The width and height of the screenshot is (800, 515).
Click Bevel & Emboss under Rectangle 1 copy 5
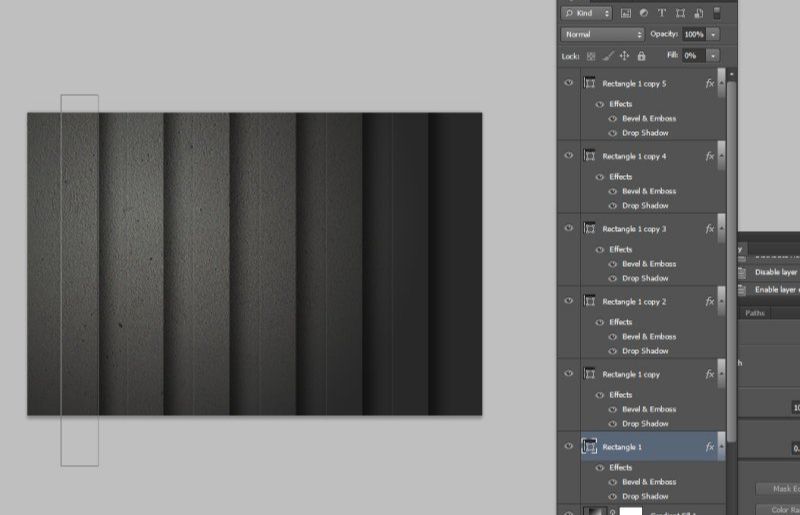click(649, 118)
